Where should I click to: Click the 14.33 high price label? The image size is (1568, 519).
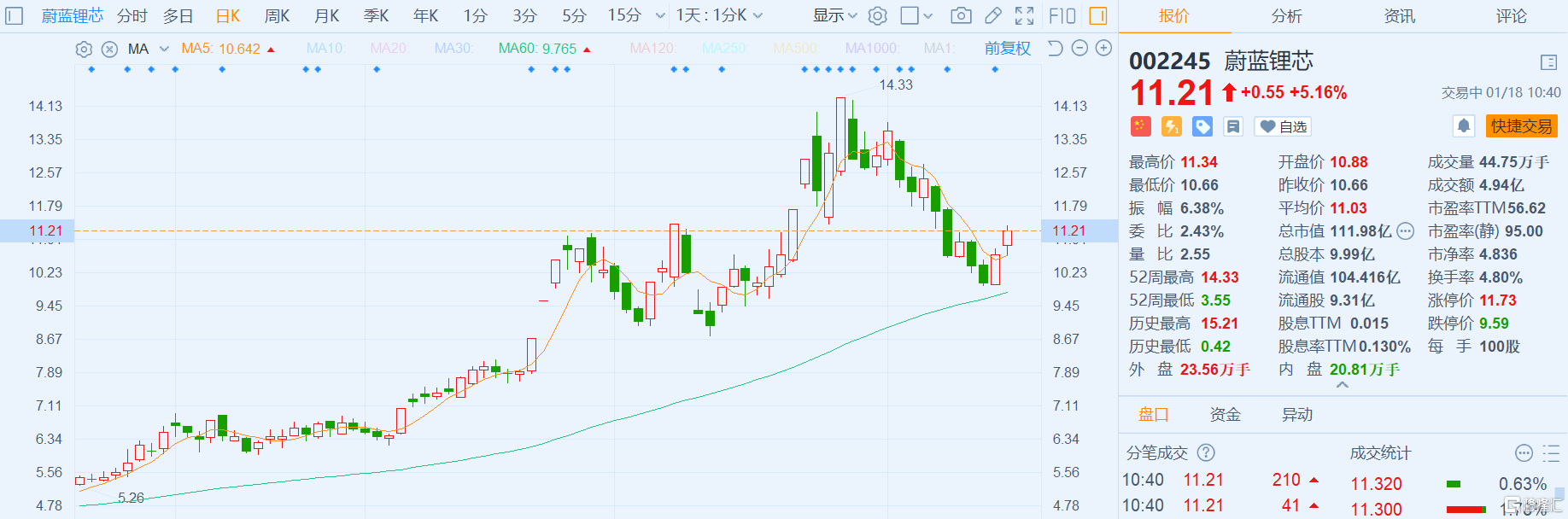point(896,85)
